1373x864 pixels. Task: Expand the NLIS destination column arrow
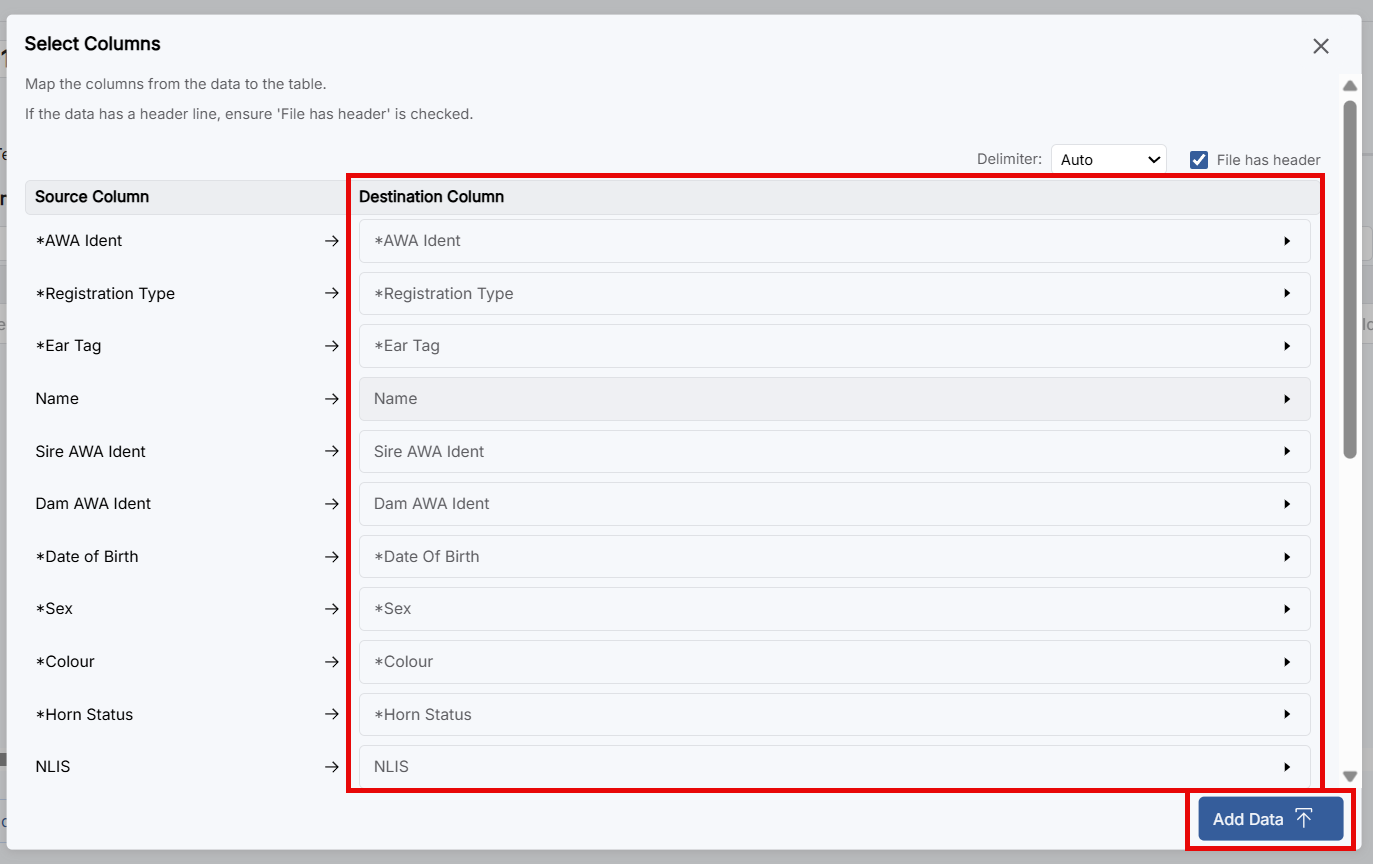(1287, 767)
